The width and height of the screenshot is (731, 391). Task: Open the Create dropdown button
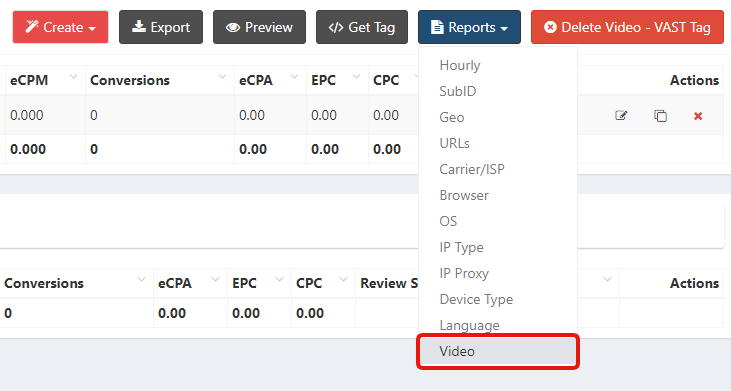(x=60, y=27)
